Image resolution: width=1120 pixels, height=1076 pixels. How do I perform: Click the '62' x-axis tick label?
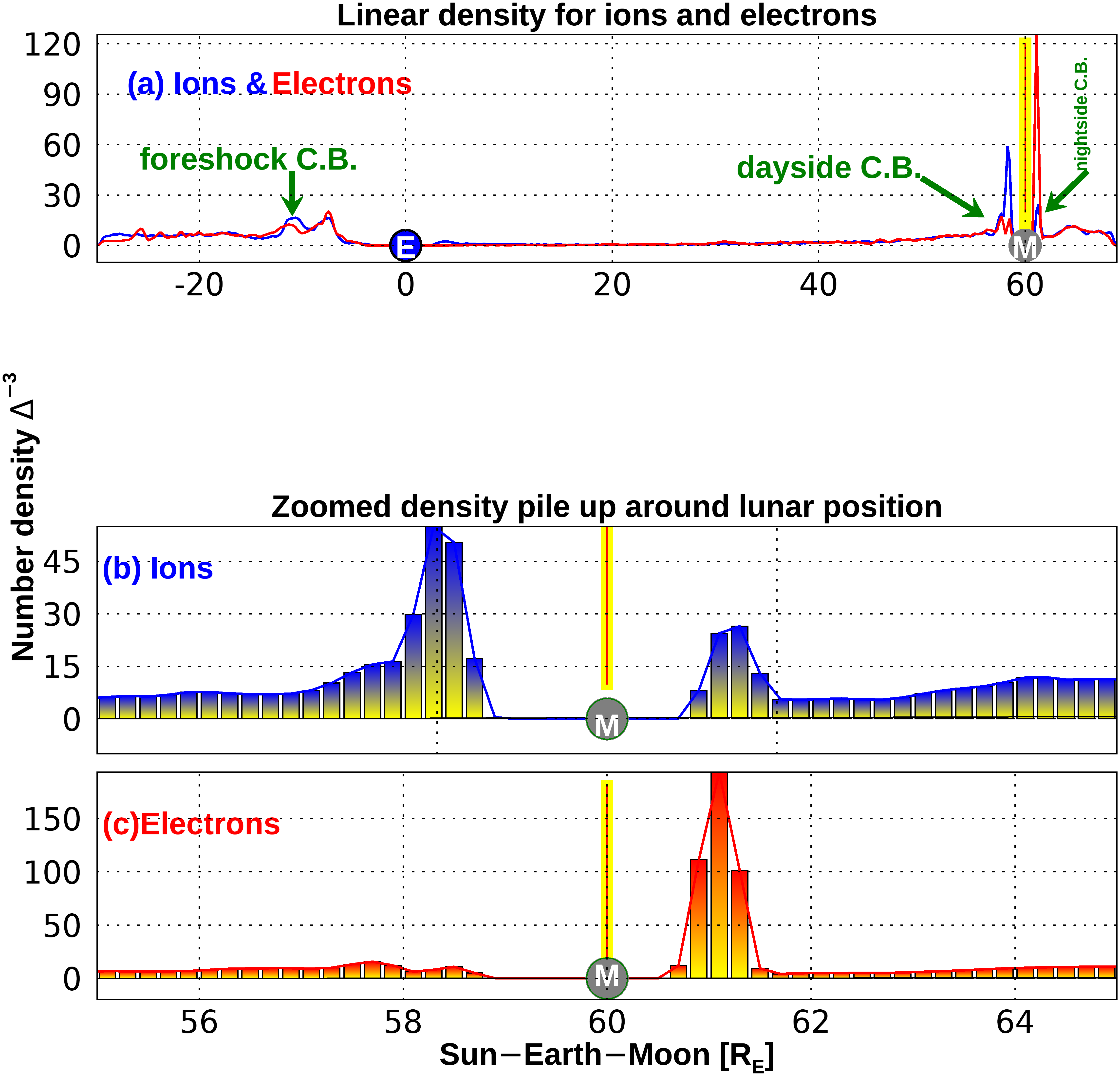coord(810,1022)
